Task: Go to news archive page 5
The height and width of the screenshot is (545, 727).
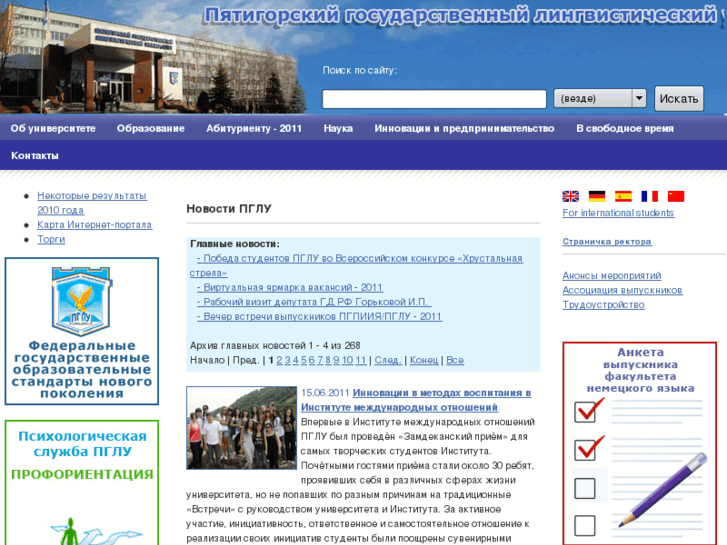Action: 304,360
